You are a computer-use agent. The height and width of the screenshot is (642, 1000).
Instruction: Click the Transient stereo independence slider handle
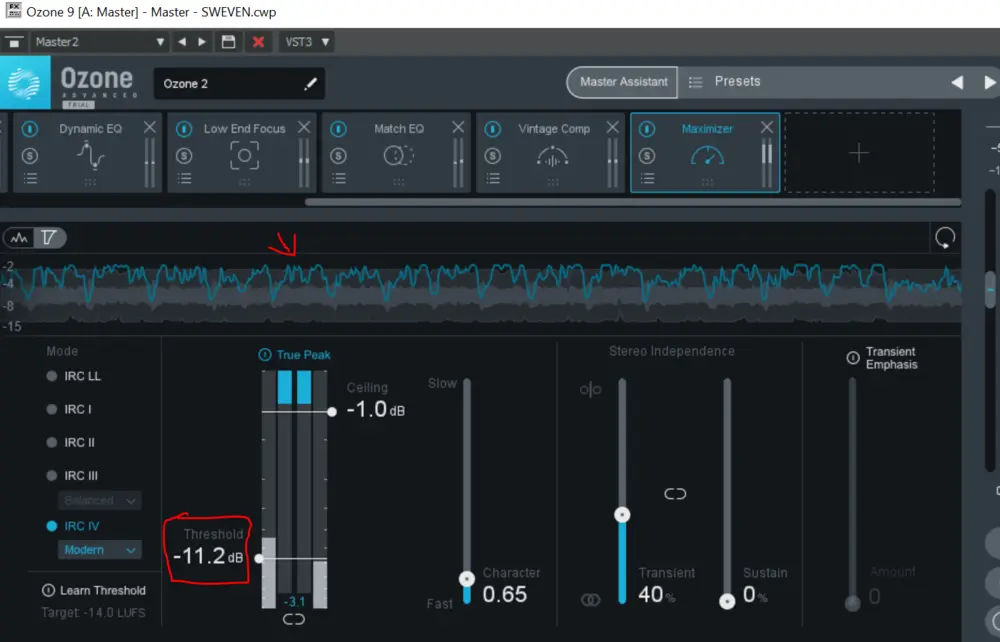click(622, 514)
